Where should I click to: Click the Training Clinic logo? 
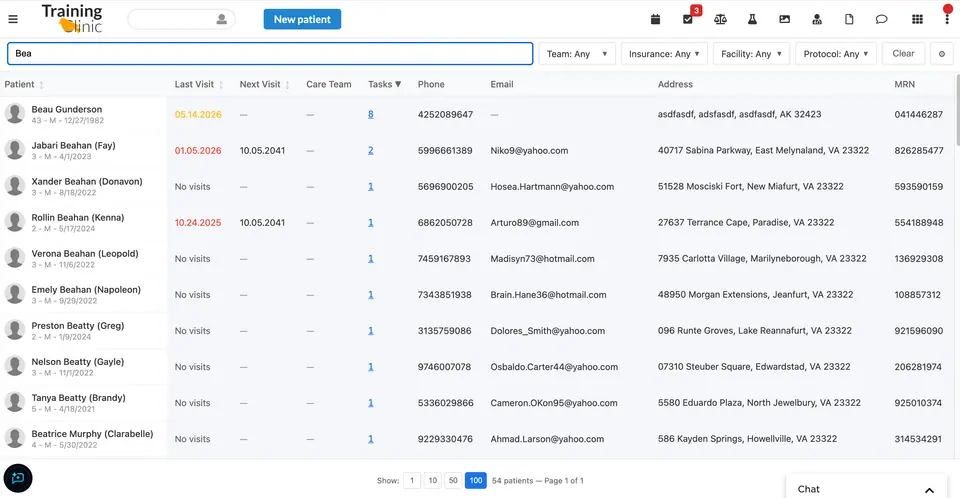(x=72, y=18)
